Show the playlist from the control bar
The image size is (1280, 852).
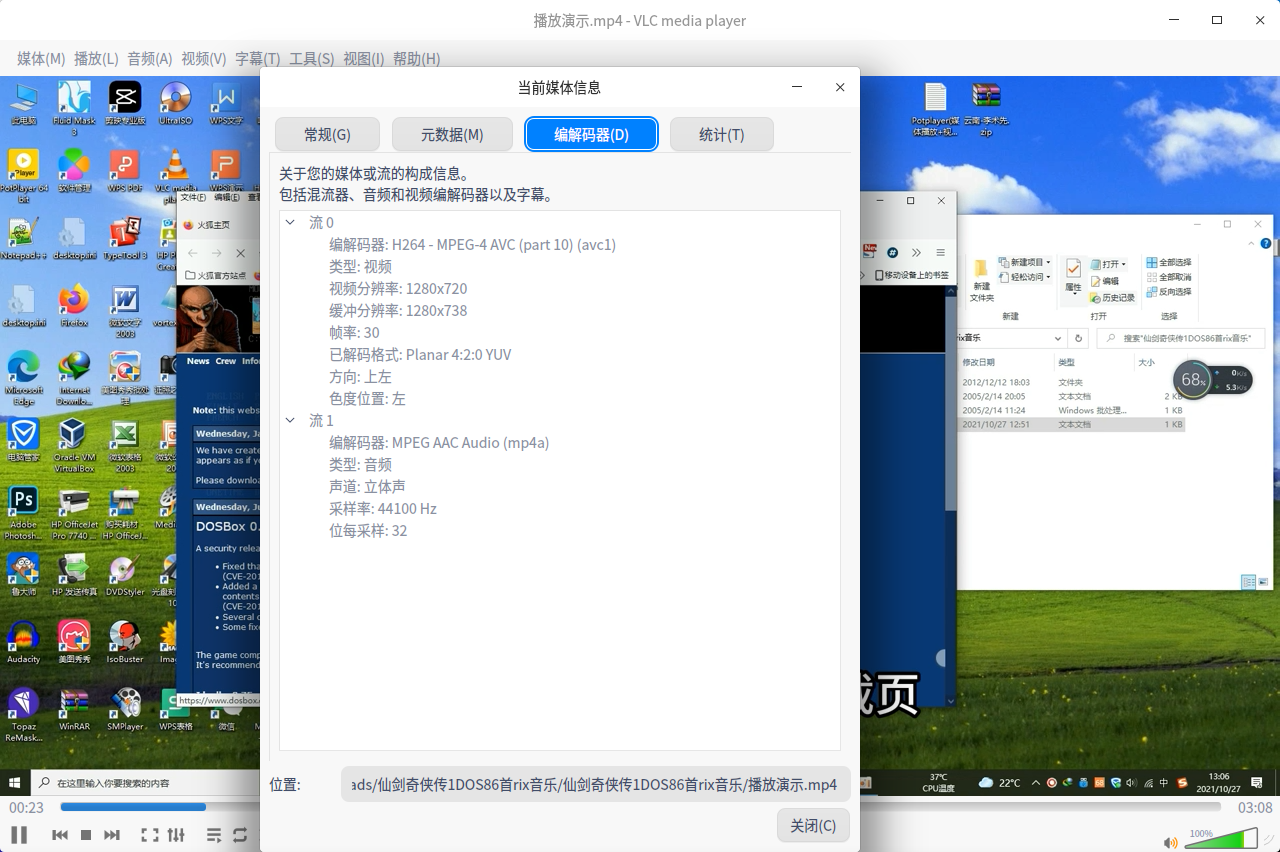tap(214, 835)
